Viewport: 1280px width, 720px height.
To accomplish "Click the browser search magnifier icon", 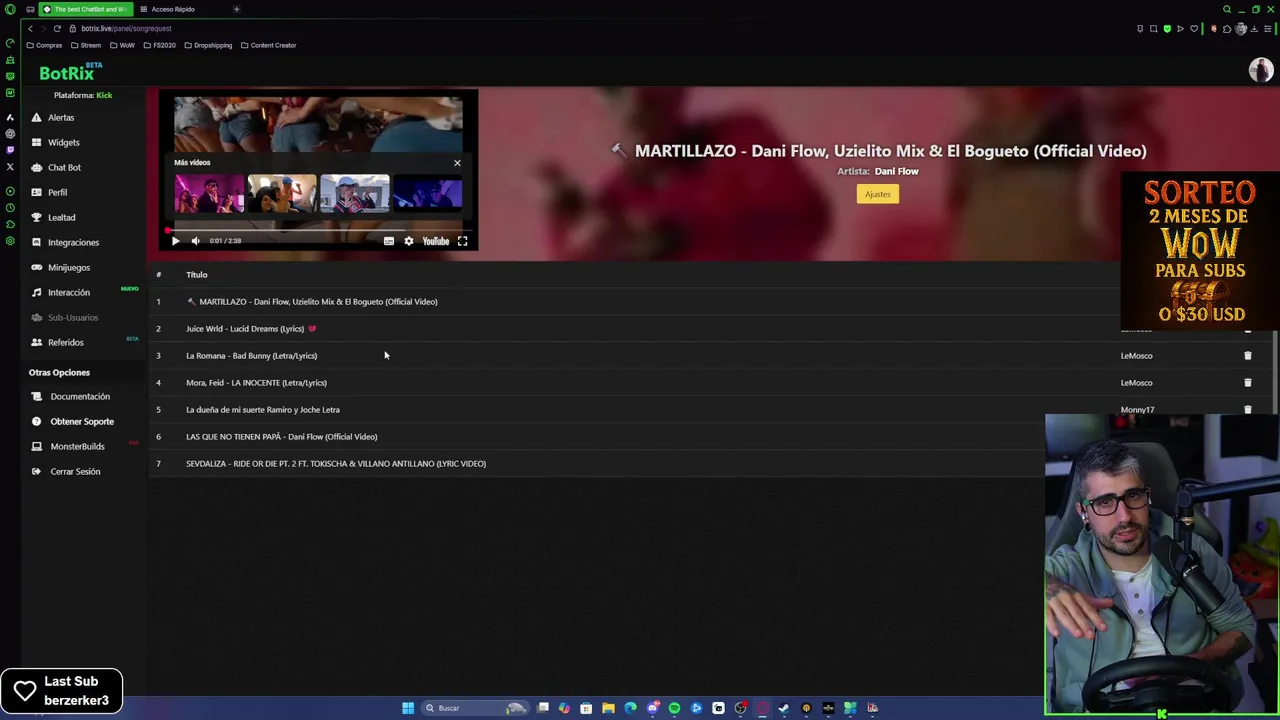I will [1227, 9].
